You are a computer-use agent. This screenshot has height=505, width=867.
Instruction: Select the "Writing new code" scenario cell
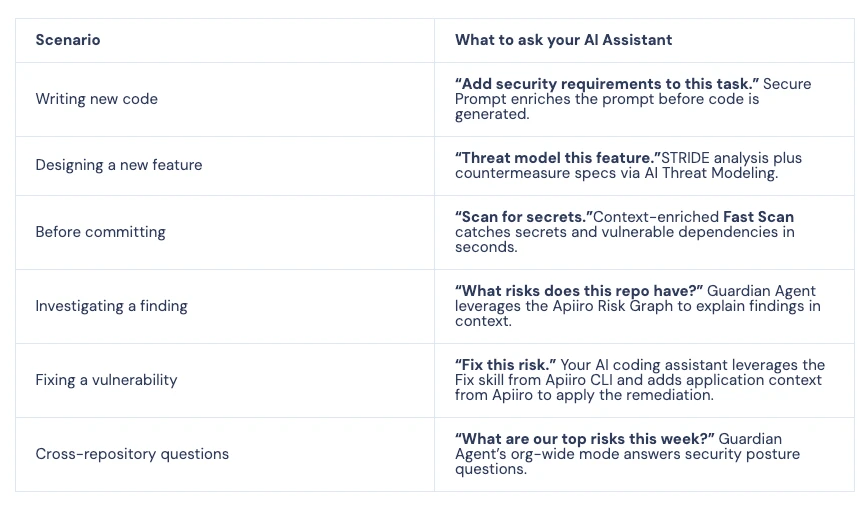coord(96,99)
